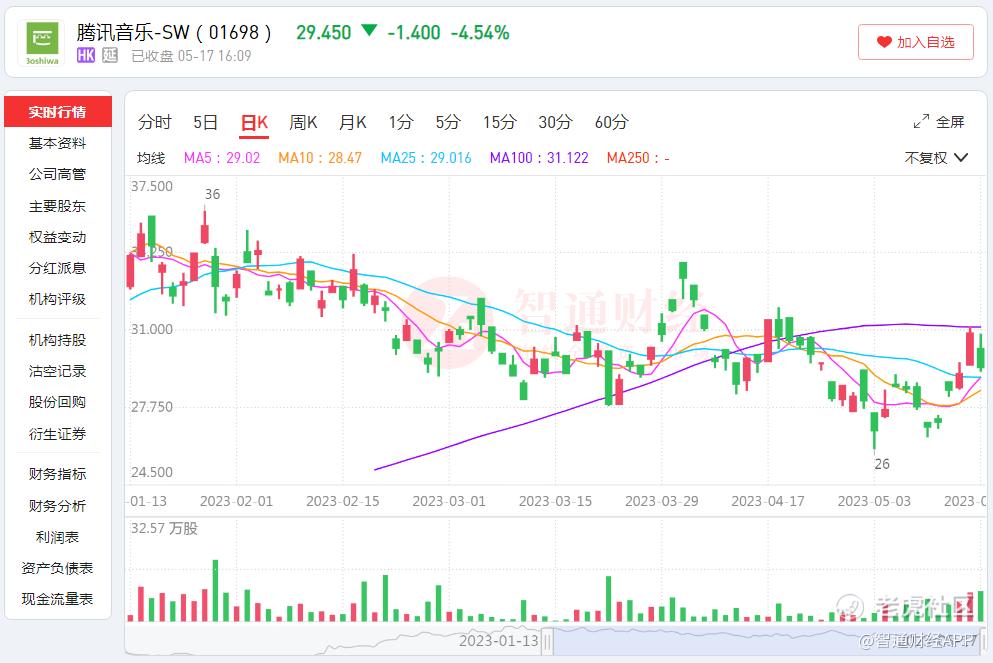Select the 30分 interval tab
Viewport: 993px width, 663px height.
pyautogui.click(x=555, y=122)
